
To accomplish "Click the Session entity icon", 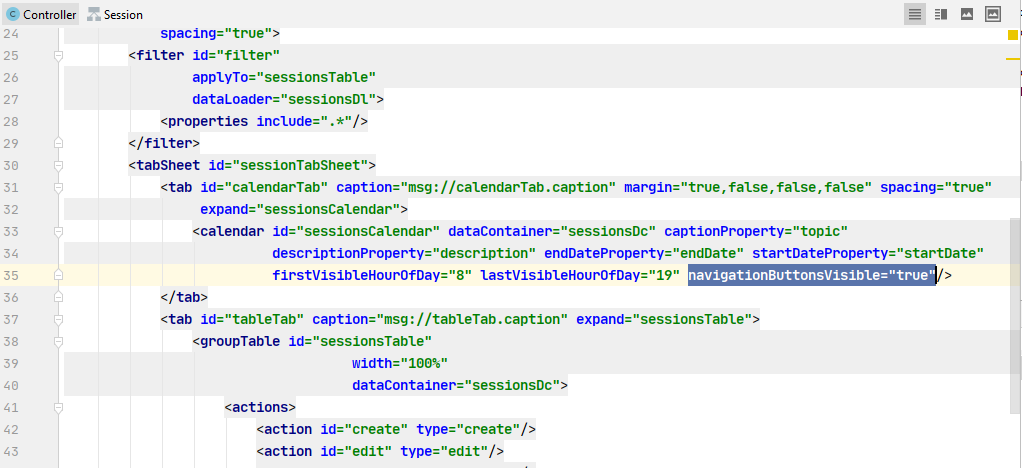I will 94,14.
